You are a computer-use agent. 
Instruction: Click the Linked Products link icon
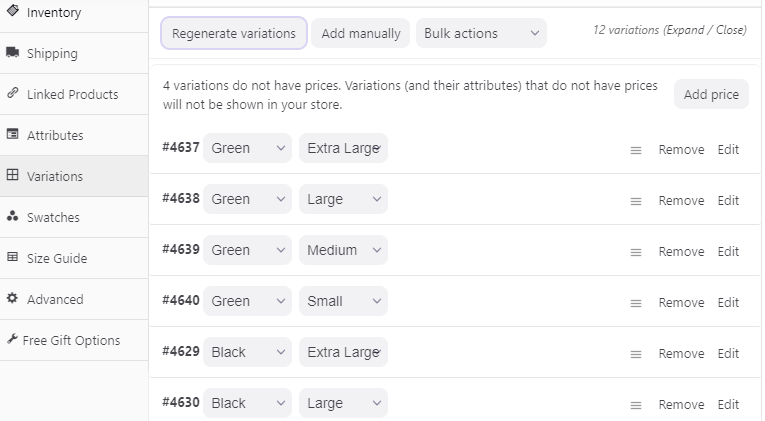point(12,94)
